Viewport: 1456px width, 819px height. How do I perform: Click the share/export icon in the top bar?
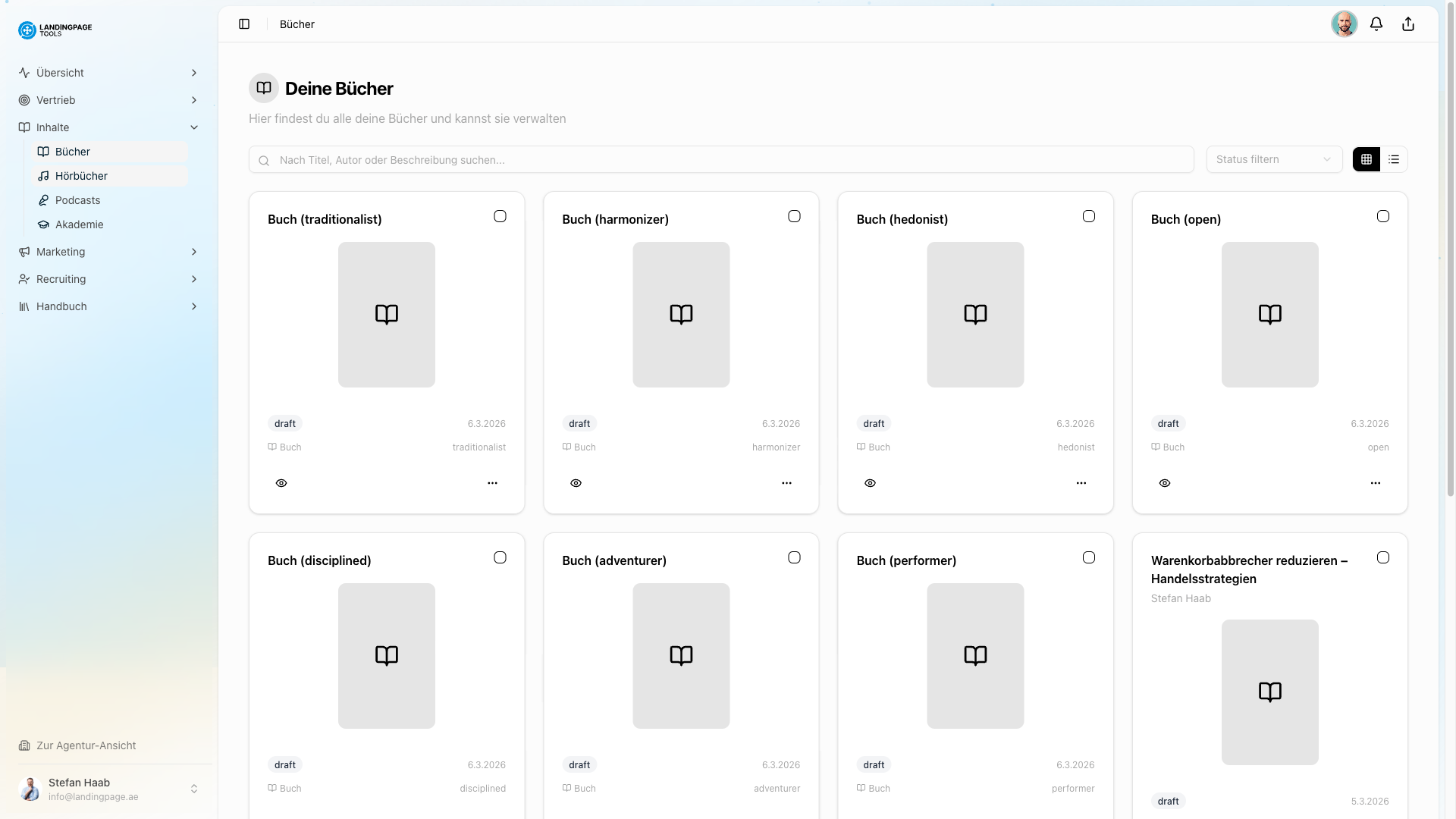pos(1408,24)
